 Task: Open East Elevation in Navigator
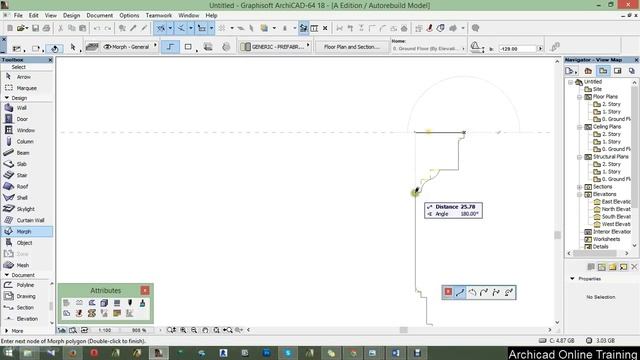tap(612, 202)
